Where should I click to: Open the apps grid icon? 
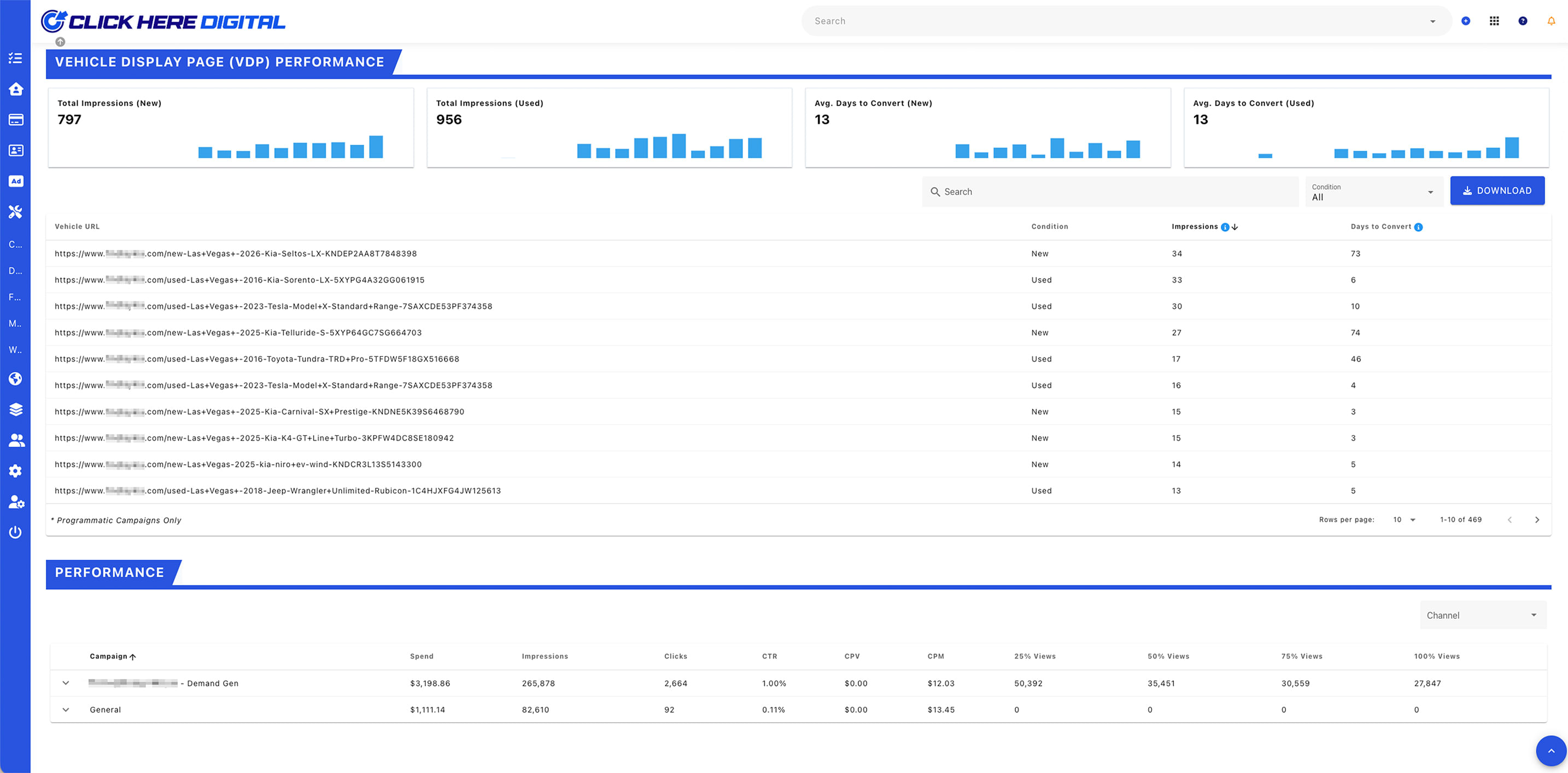1494,21
